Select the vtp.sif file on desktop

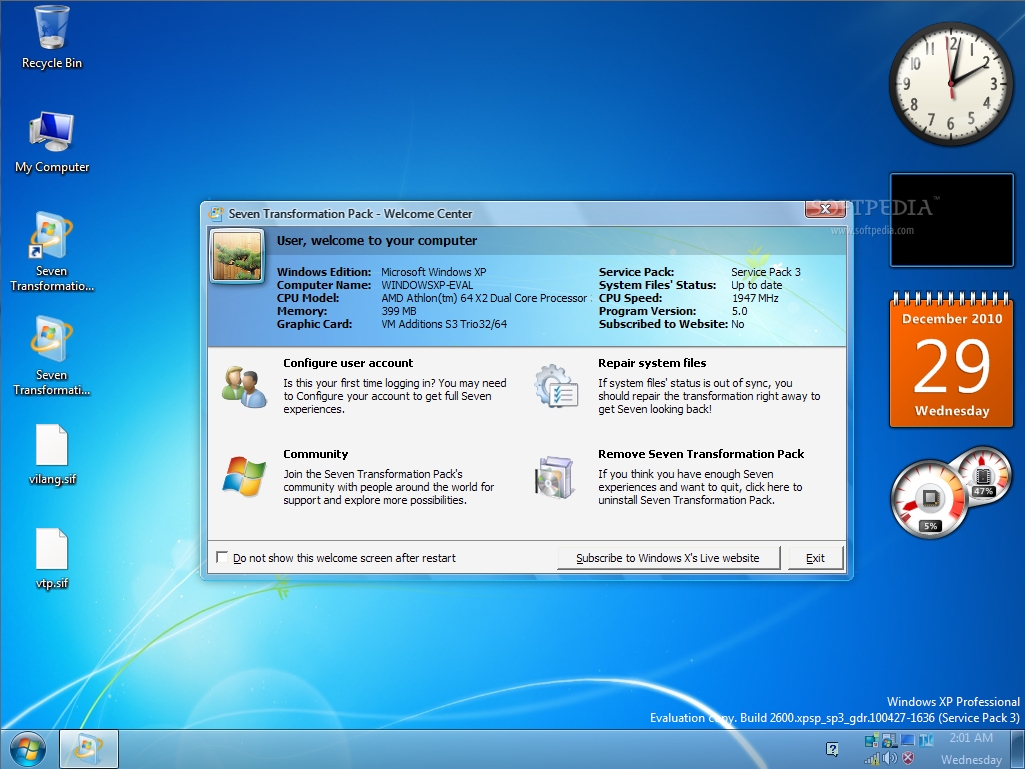(52, 550)
